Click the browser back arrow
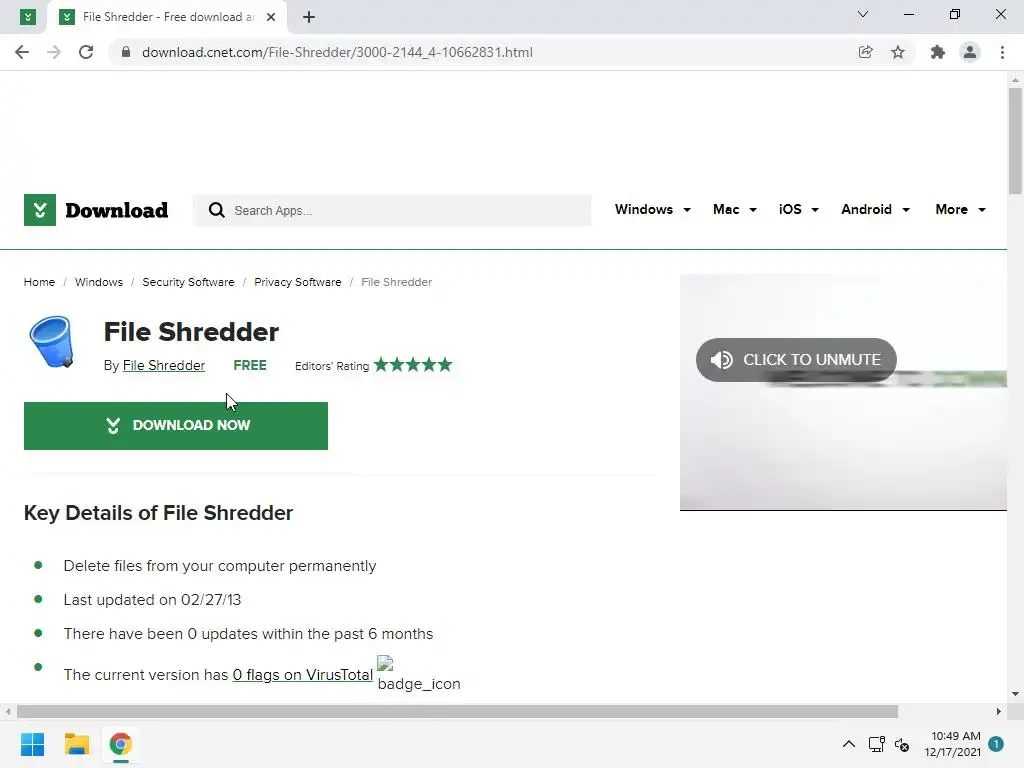 click(22, 52)
